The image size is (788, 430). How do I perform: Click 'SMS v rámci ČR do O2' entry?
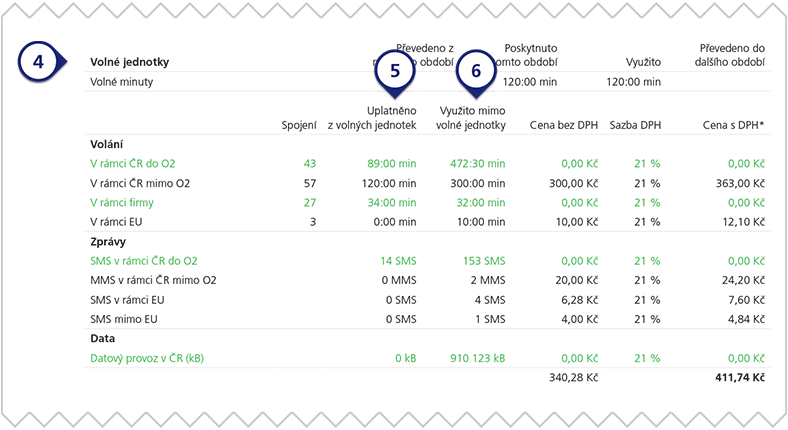pyautogui.click(x=143, y=260)
